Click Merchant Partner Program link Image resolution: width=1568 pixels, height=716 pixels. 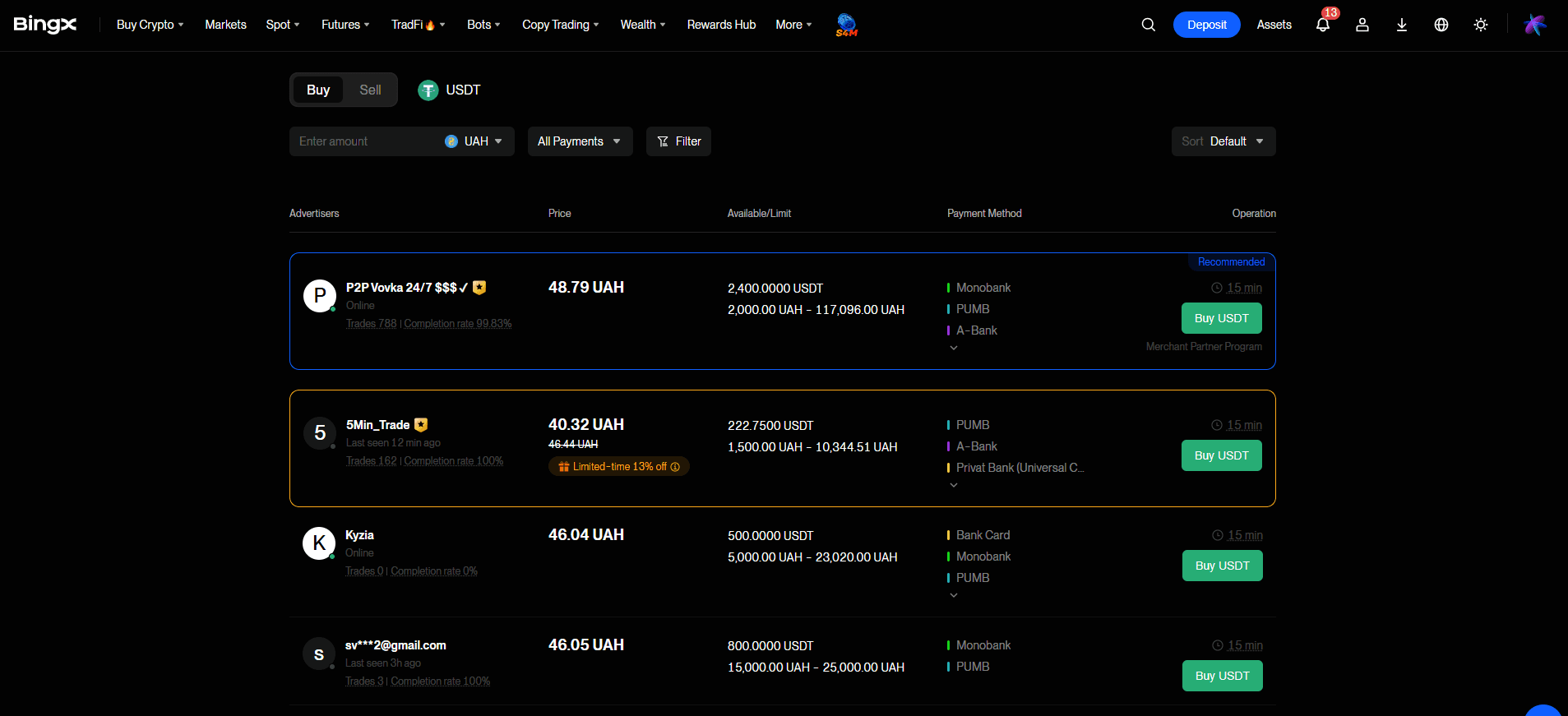point(1204,347)
